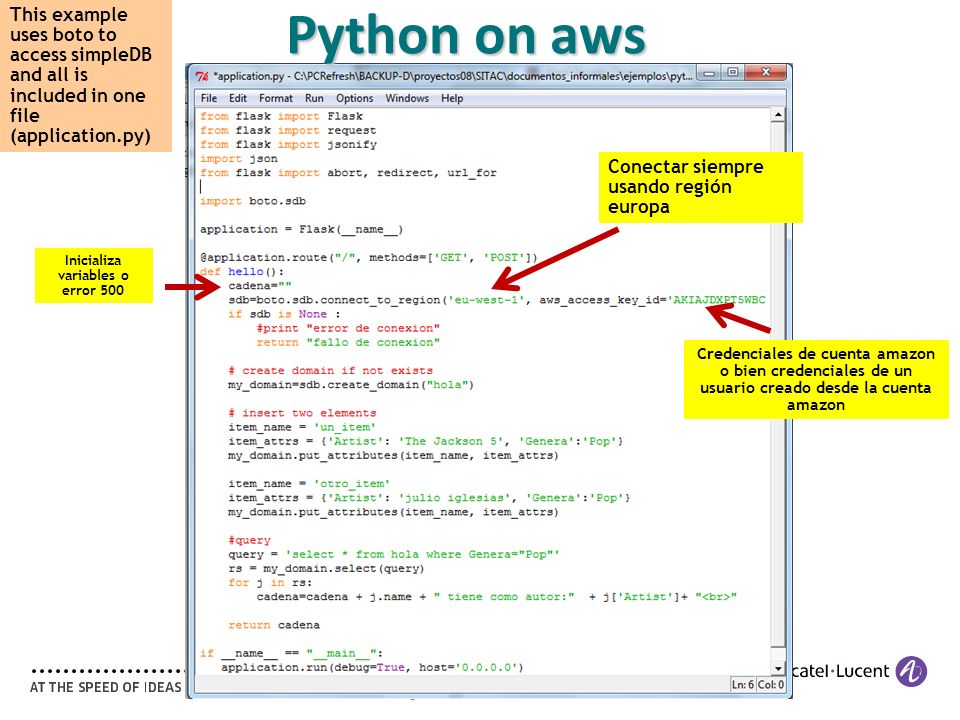Open the Run menu
960x720 pixels.
(314, 98)
